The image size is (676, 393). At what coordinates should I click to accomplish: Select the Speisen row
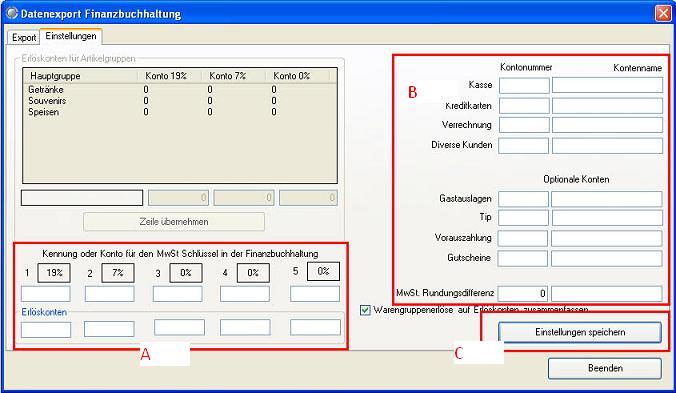click(179, 112)
